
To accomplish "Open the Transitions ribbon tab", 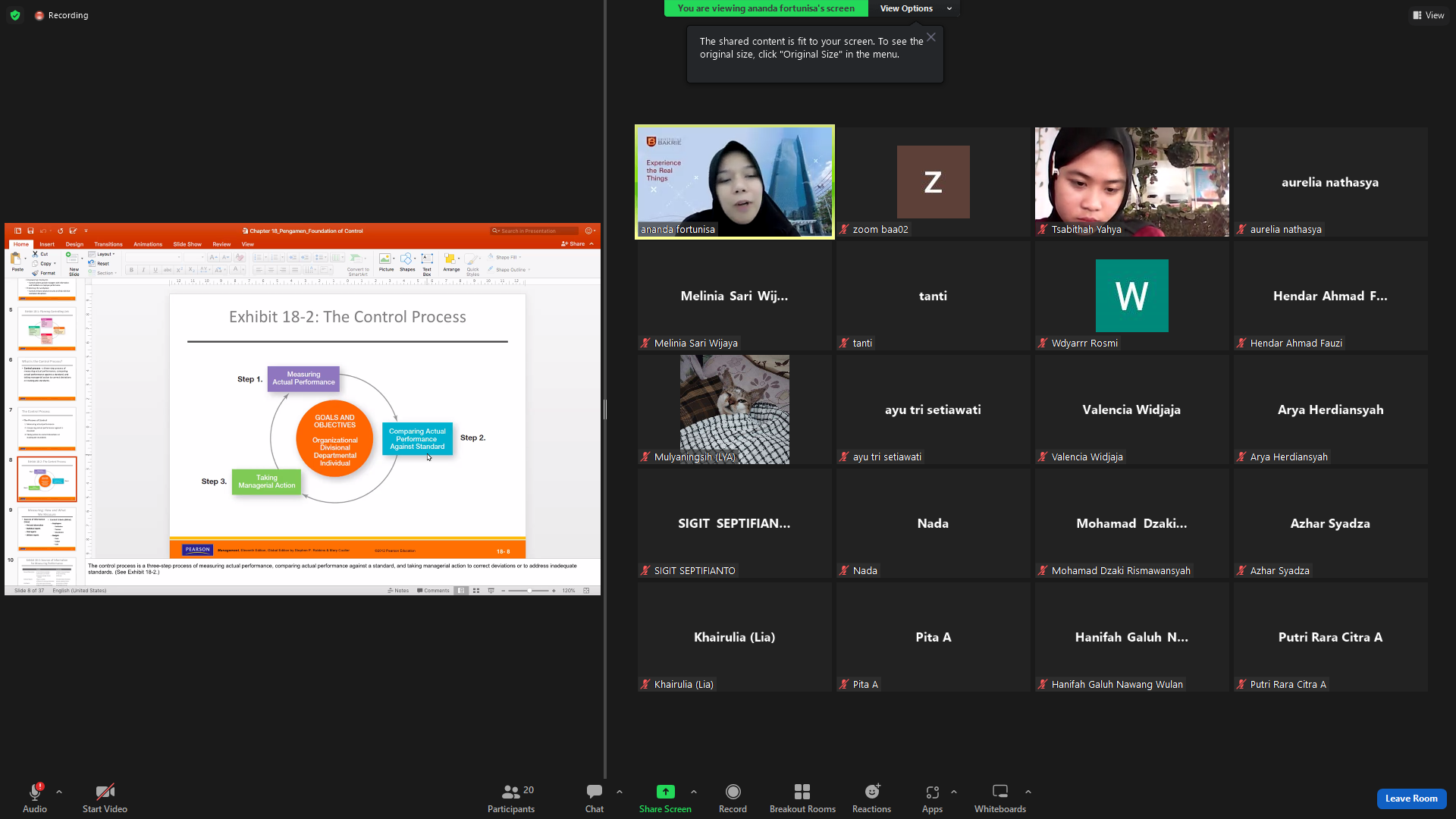I will coord(108,244).
